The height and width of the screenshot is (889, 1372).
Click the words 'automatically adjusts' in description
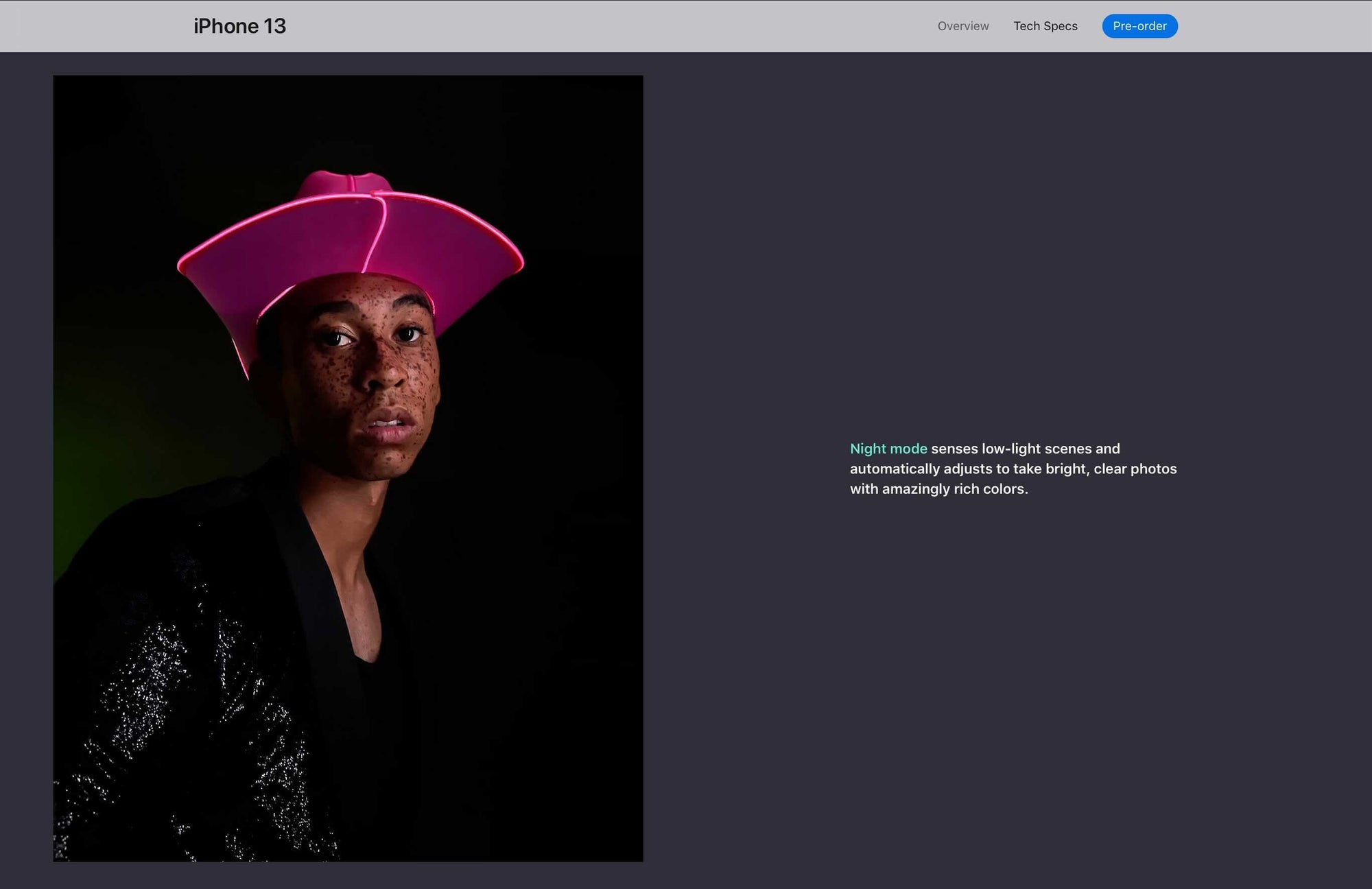921,469
